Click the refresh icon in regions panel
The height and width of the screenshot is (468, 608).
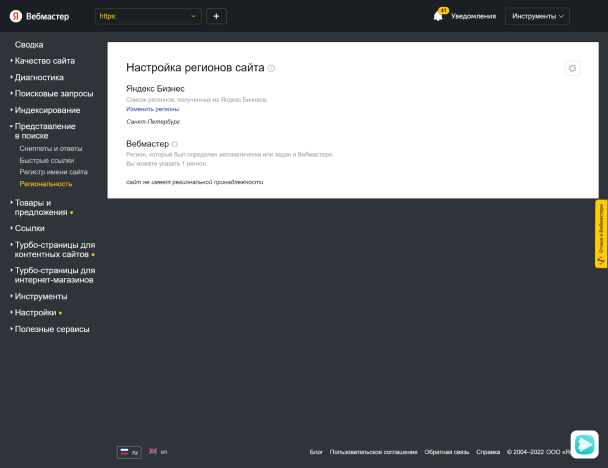[572, 68]
